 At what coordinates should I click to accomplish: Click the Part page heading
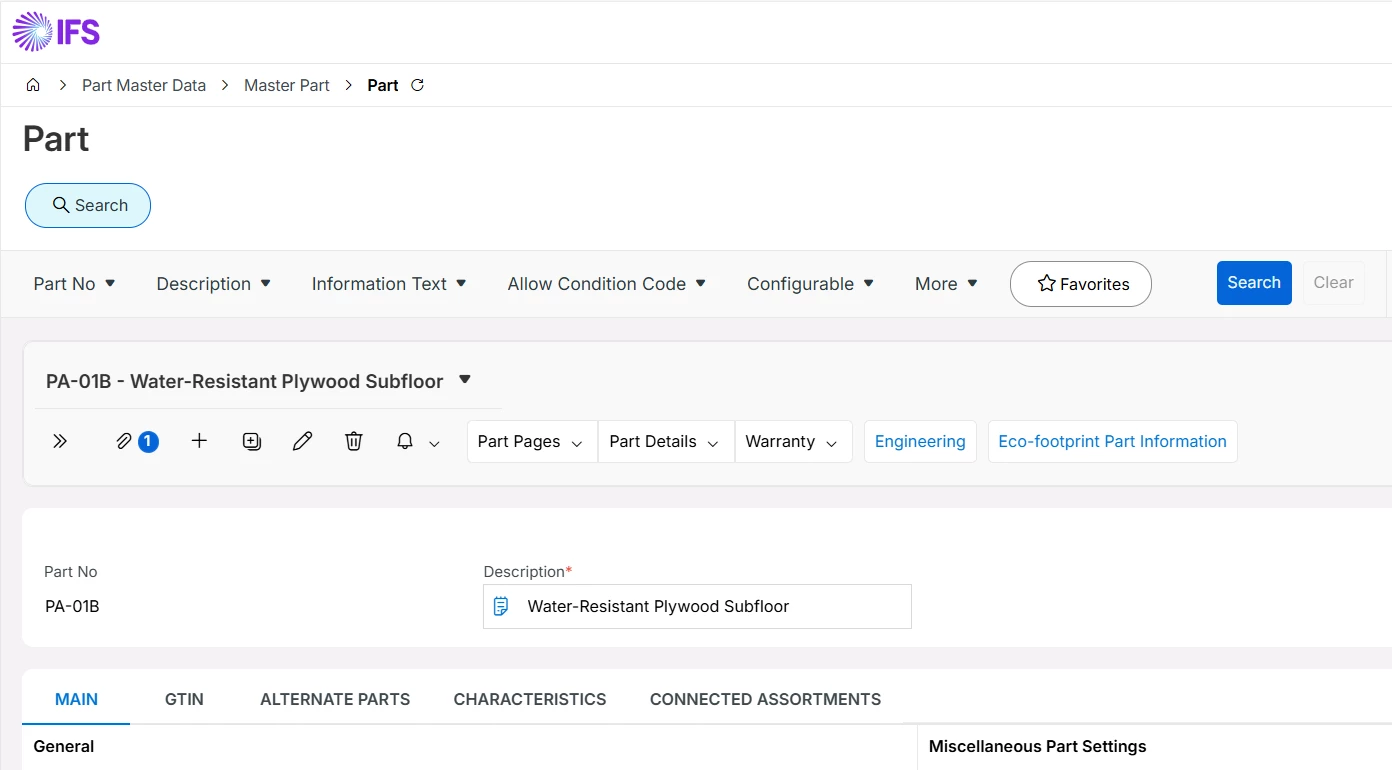coord(56,139)
